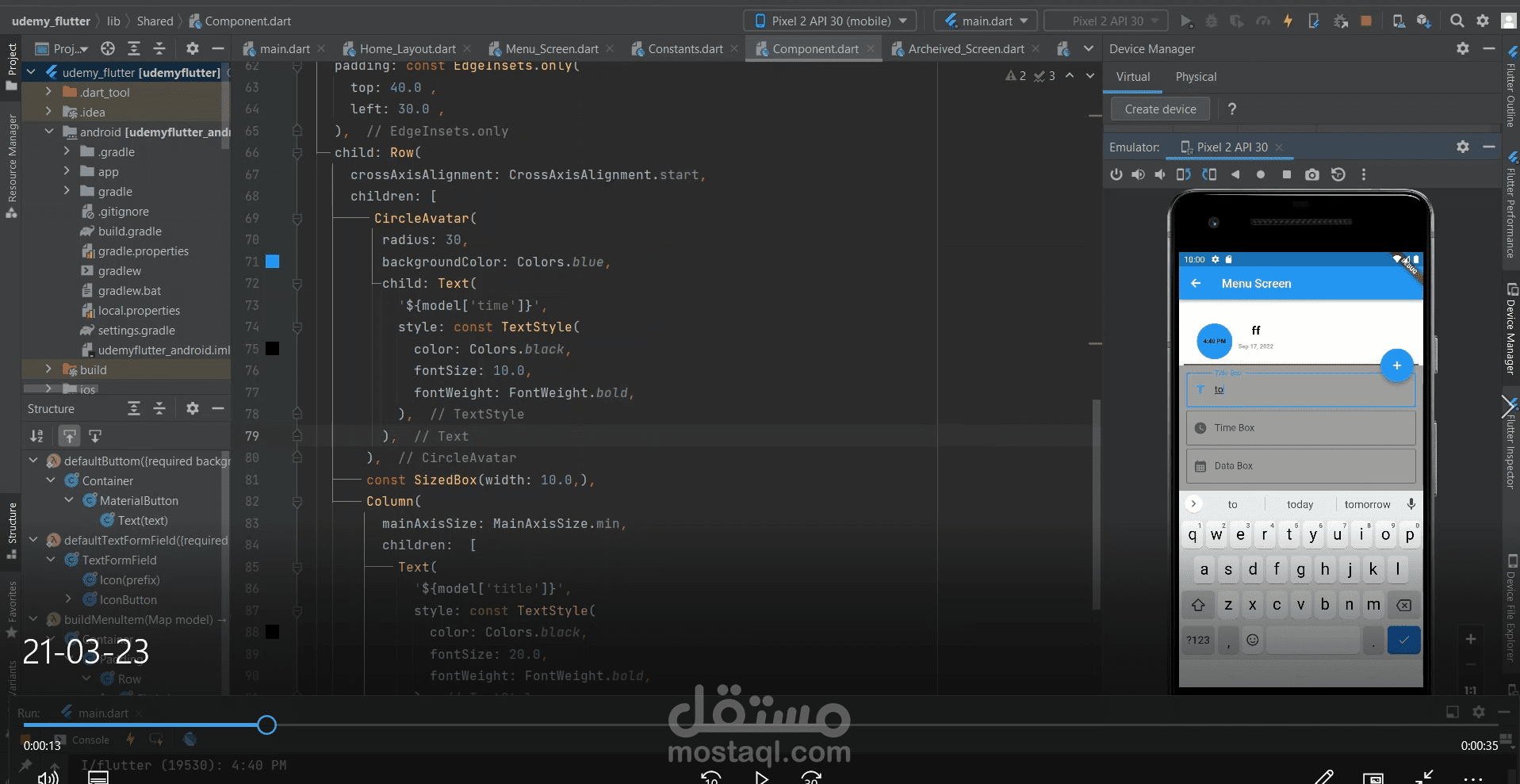Start debugging with the bug icon

[1212, 21]
